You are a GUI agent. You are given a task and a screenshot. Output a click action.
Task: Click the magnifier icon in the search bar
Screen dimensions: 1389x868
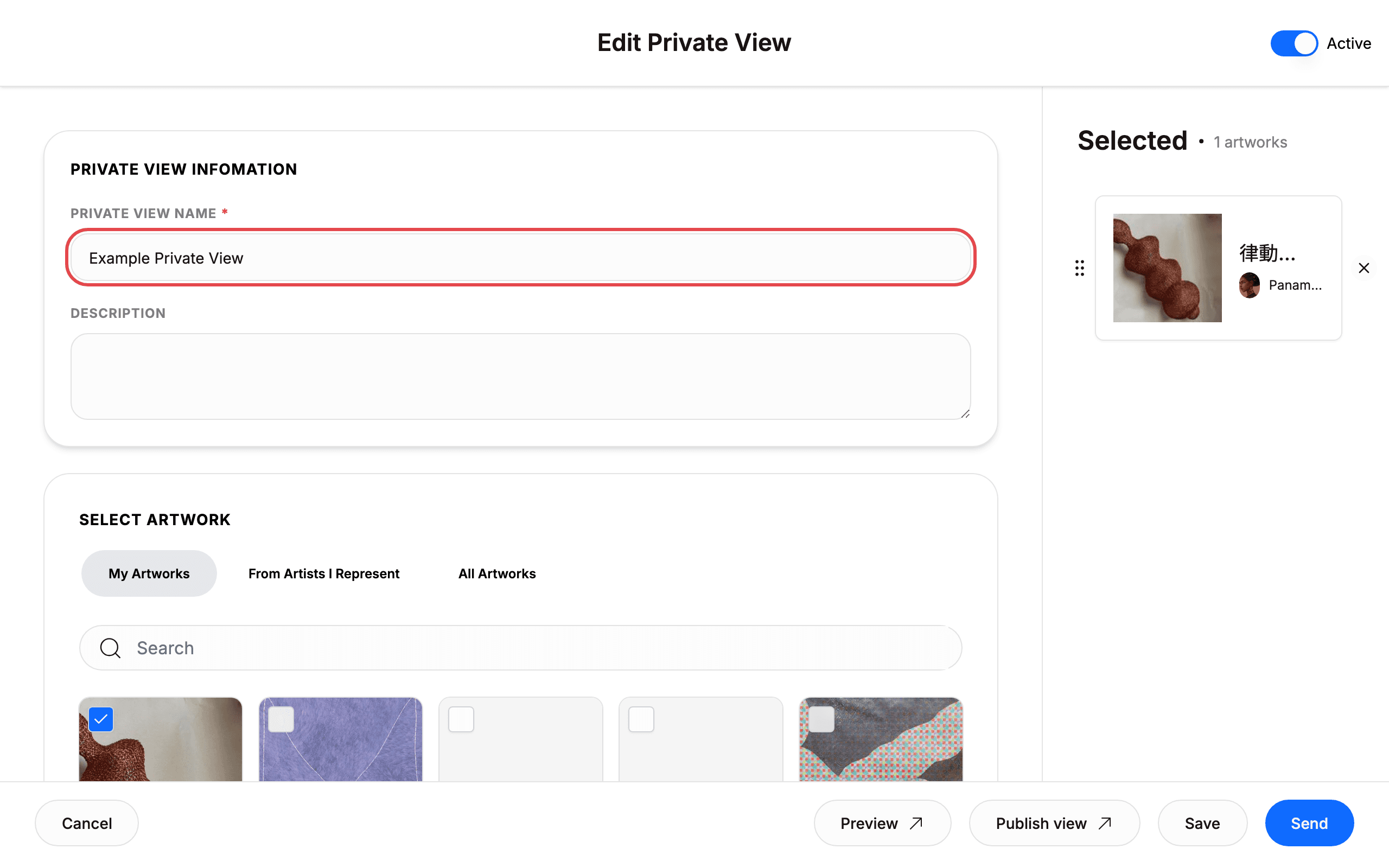(x=110, y=648)
